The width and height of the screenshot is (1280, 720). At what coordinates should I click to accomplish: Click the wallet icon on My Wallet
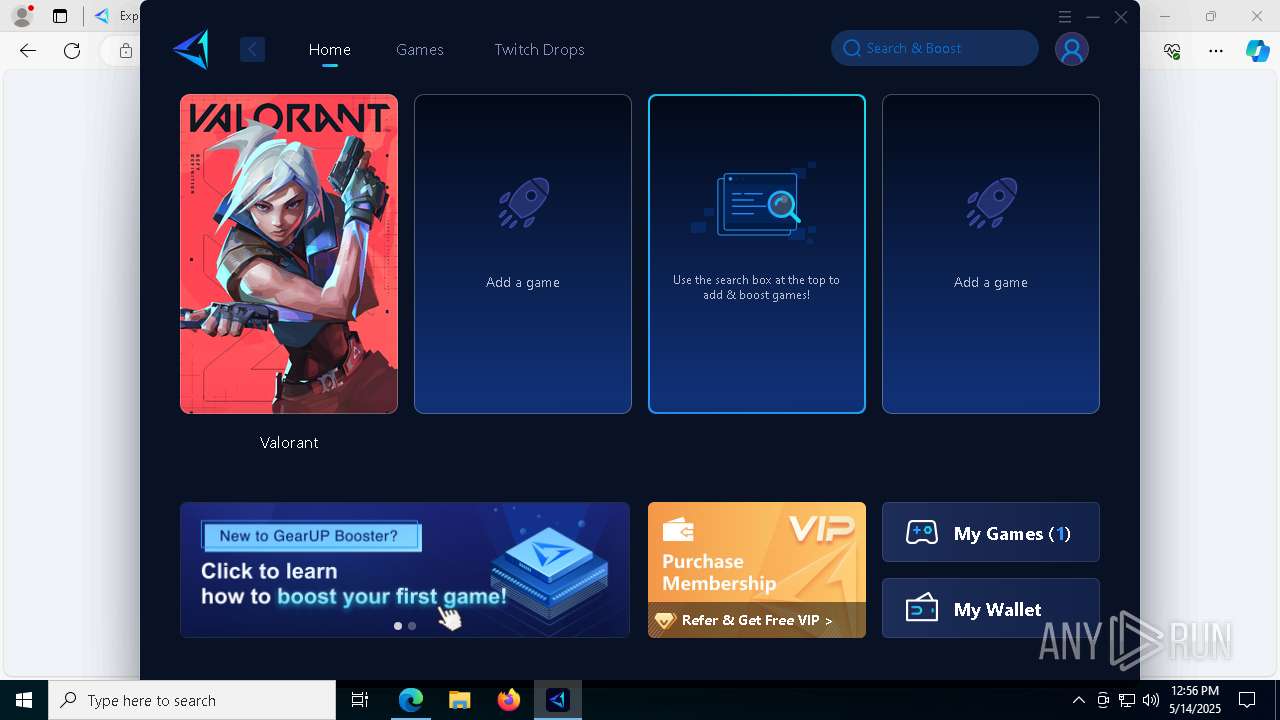point(922,608)
